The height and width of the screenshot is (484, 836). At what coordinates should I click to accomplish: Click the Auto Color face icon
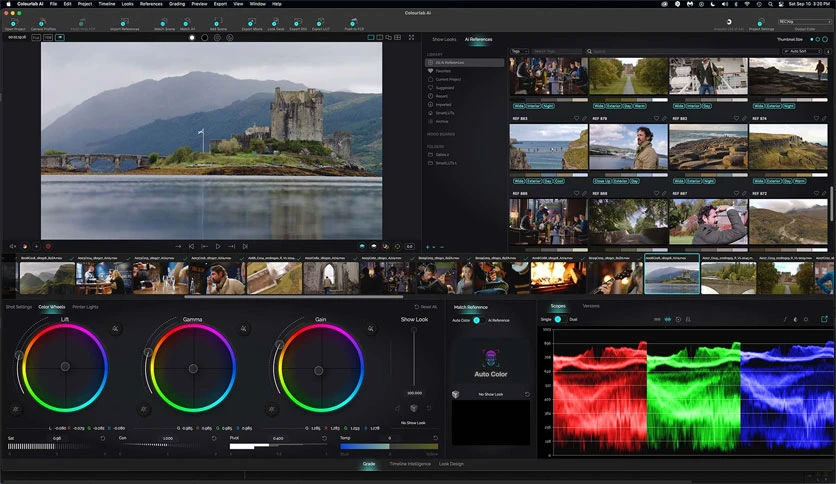(491, 358)
